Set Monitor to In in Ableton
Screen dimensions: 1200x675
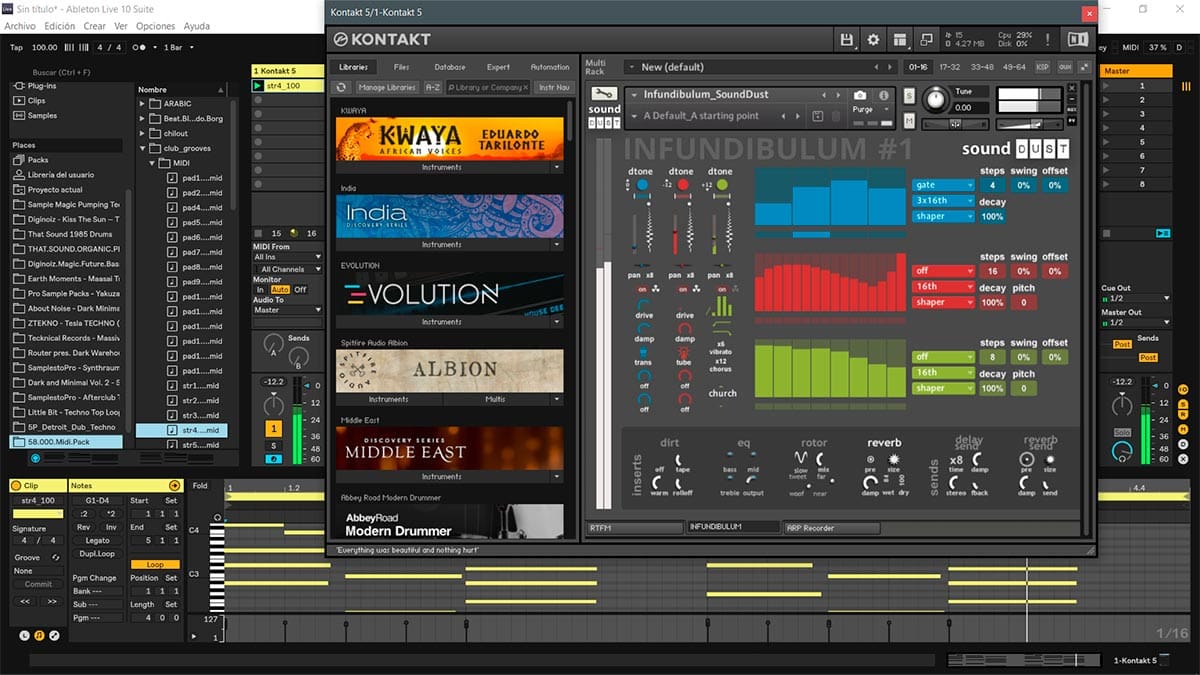pyautogui.click(x=260, y=290)
